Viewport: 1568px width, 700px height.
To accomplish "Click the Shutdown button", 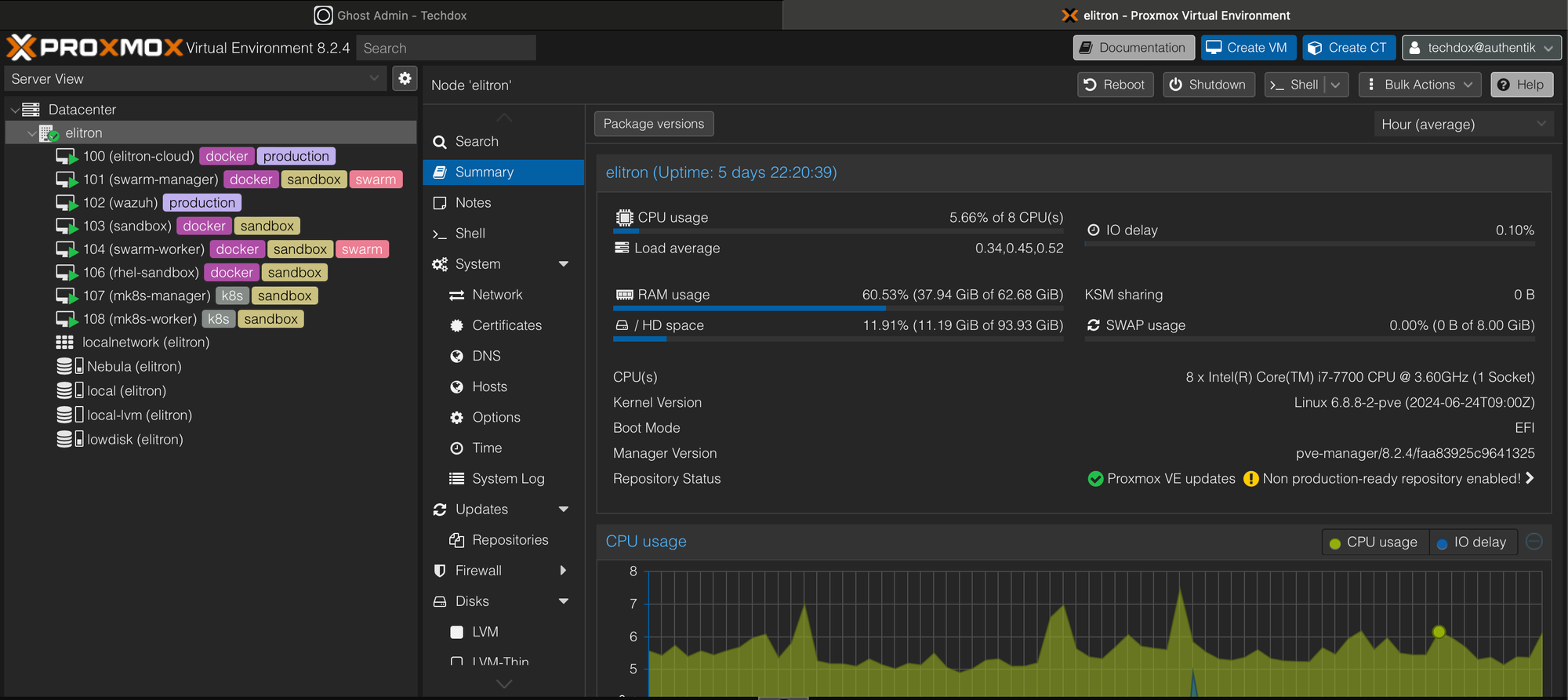I will click(x=1208, y=85).
